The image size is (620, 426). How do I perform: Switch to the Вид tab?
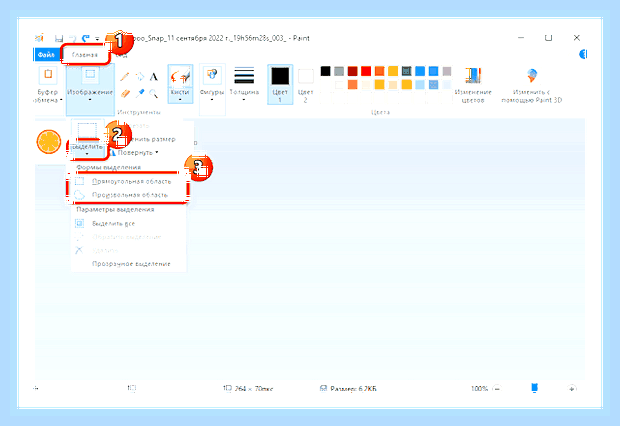[x=122, y=55]
